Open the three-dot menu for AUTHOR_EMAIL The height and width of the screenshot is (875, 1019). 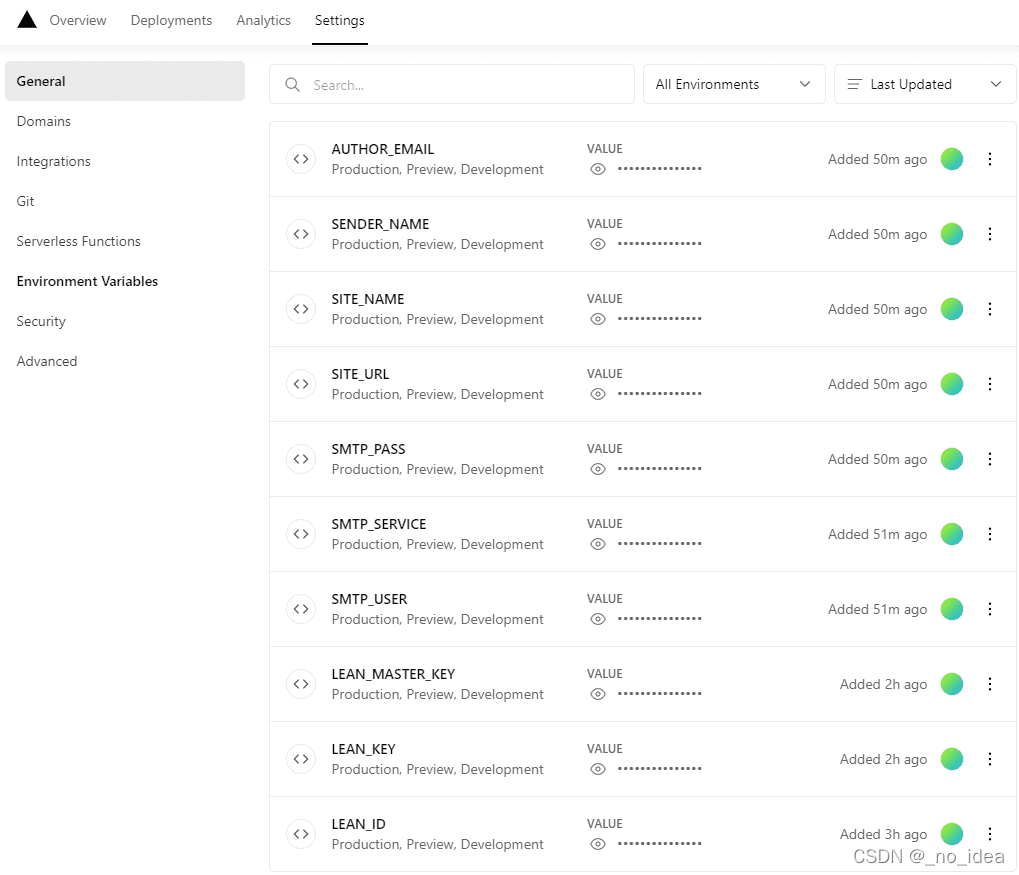tap(990, 159)
